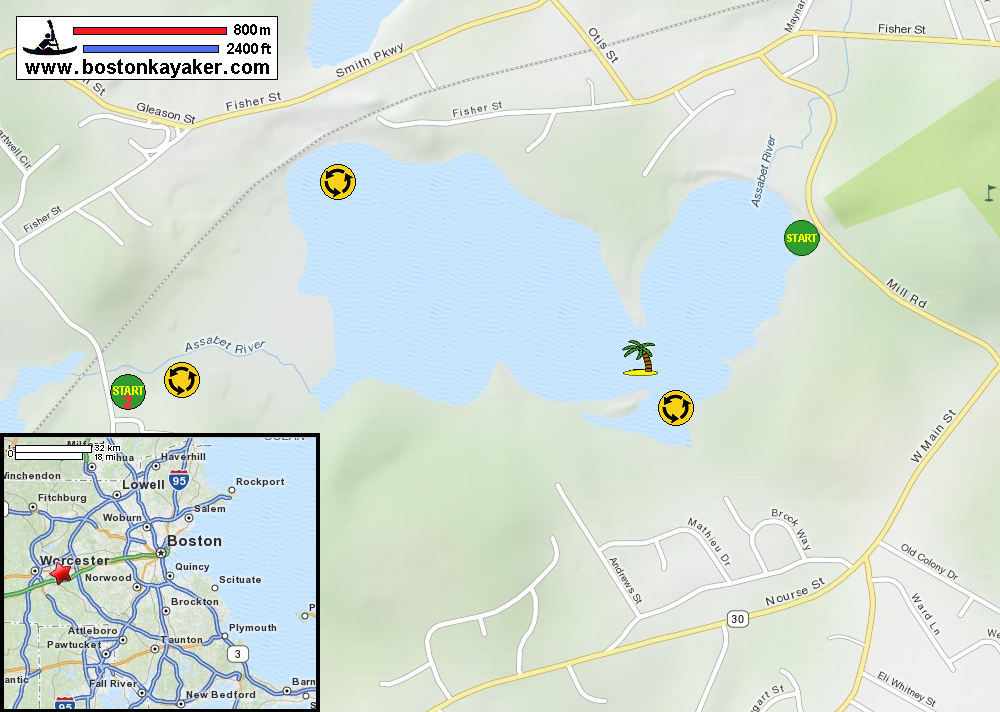Click Salem on the inset map

pyautogui.click(x=210, y=508)
